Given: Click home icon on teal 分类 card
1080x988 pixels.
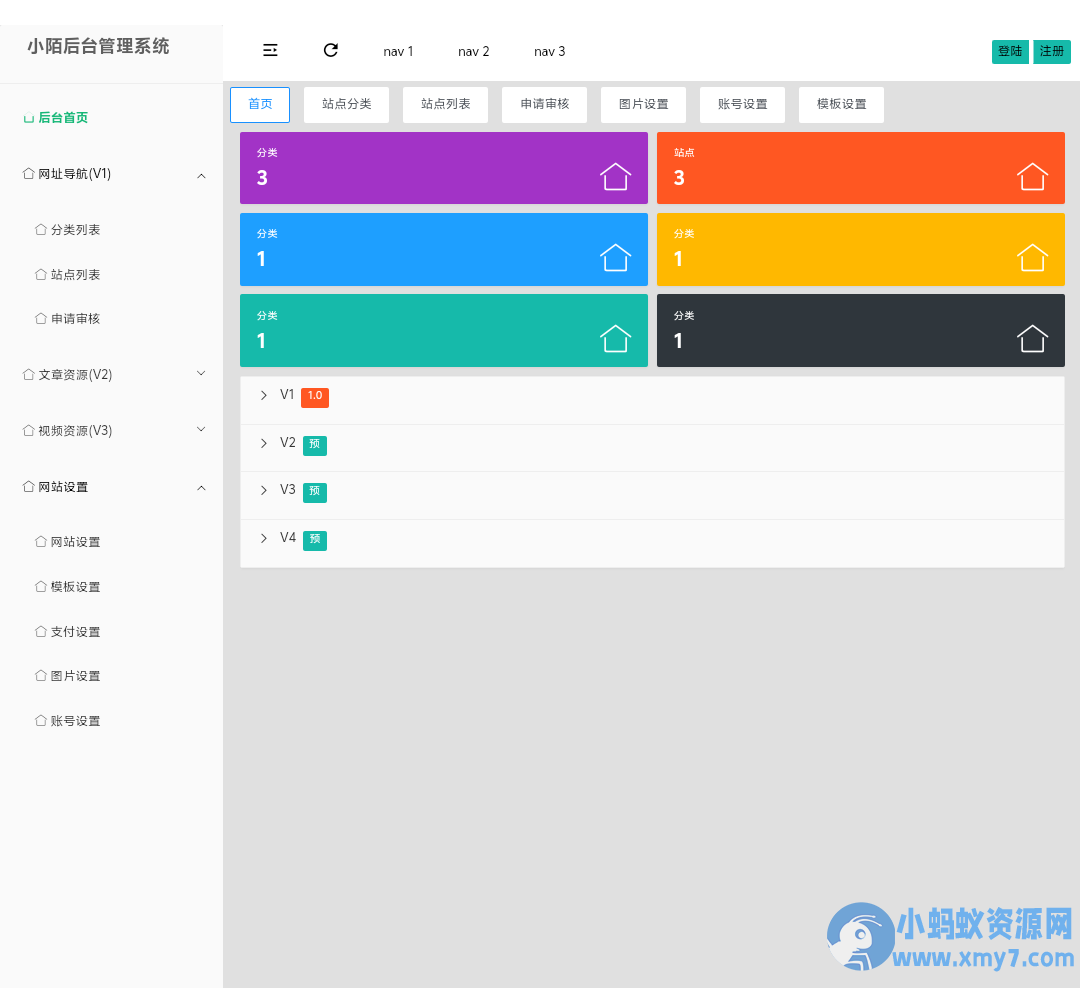Looking at the screenshot, I should coord(615,338).
